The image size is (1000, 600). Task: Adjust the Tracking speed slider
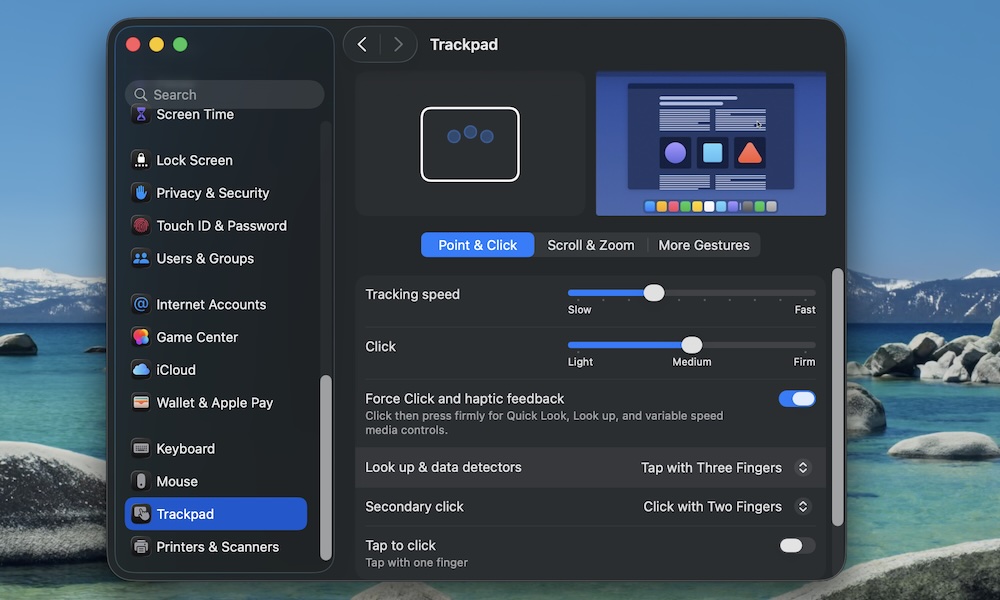(x=654, y=293)
